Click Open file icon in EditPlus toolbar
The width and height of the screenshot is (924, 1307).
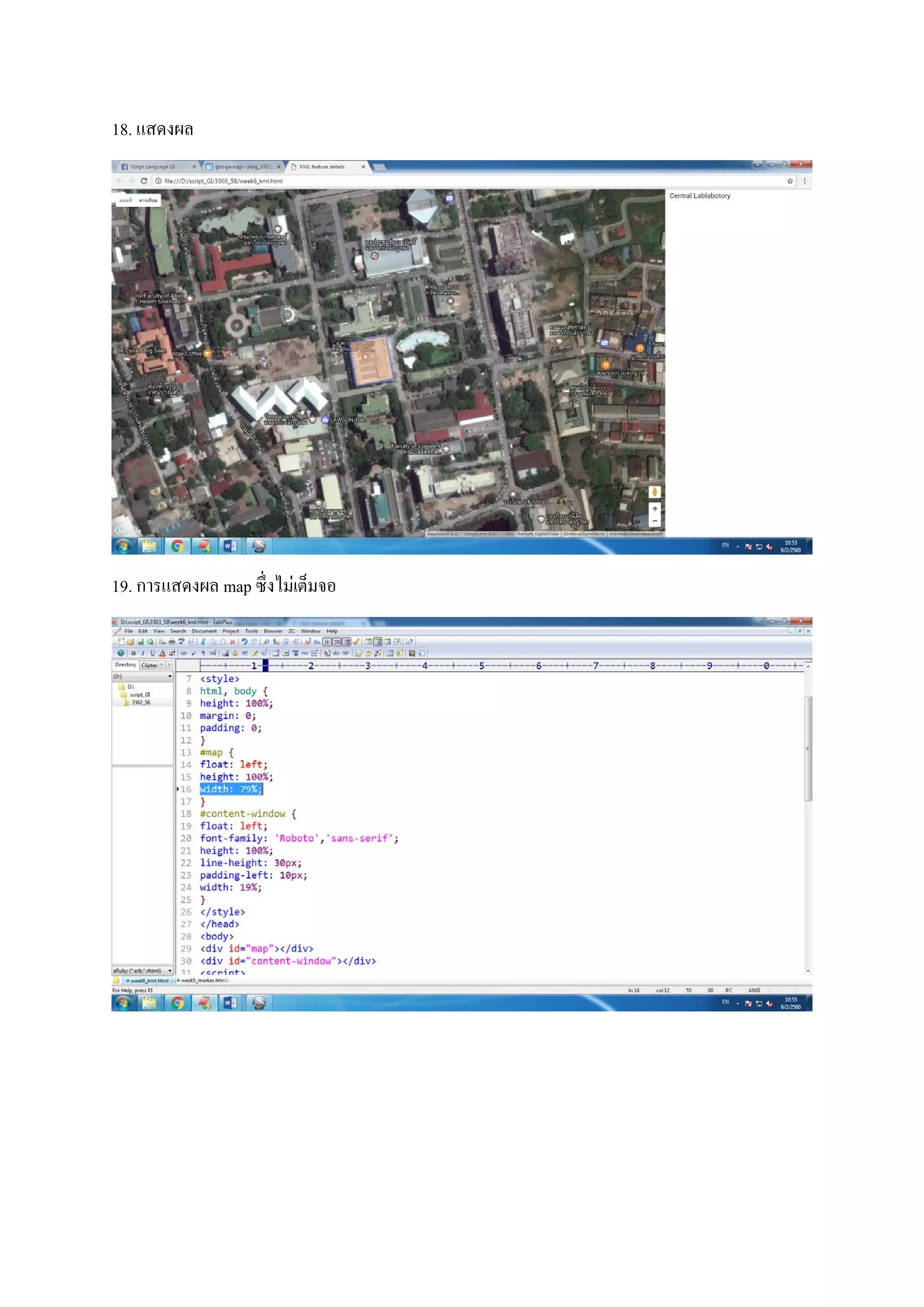[x=131, y=642]
